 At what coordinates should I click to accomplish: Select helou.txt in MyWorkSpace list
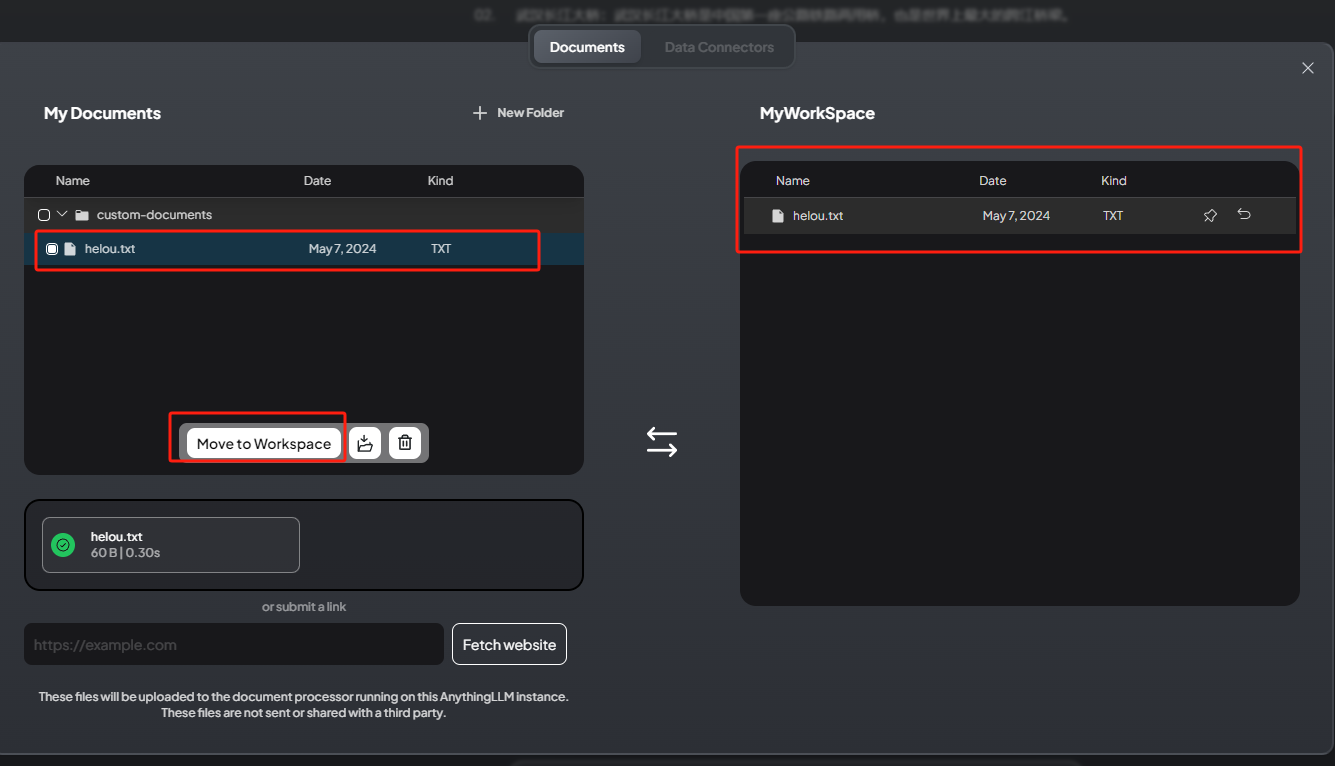coord(818,216)
